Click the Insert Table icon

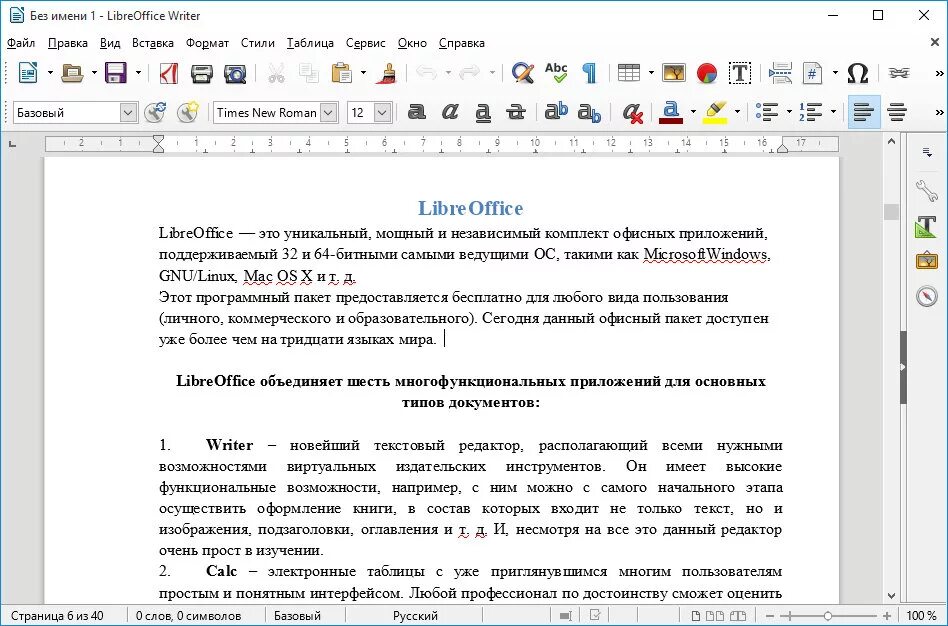click(629, 73)
